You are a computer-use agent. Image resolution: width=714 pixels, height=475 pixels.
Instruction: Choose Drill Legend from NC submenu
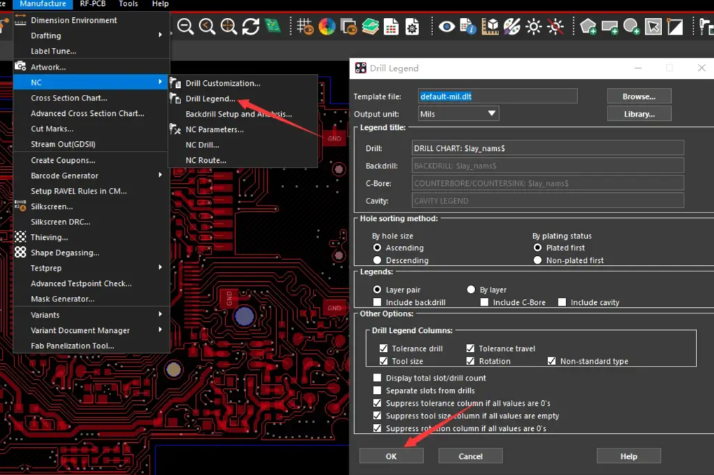pyautogui.click(x=210, y=99)
